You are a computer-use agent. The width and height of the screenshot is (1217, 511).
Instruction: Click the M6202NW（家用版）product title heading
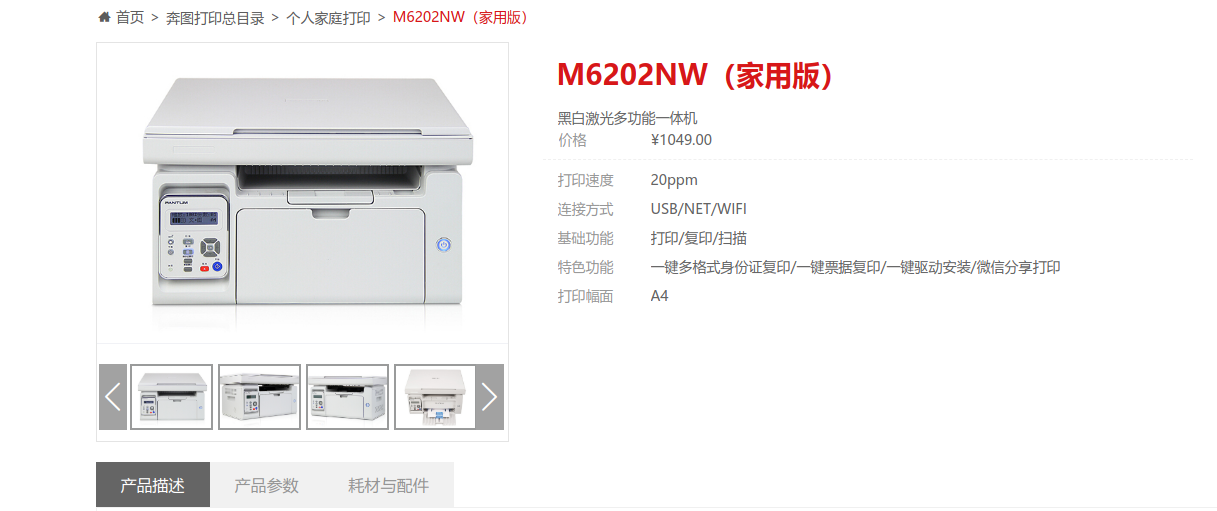tap(696, 75)
